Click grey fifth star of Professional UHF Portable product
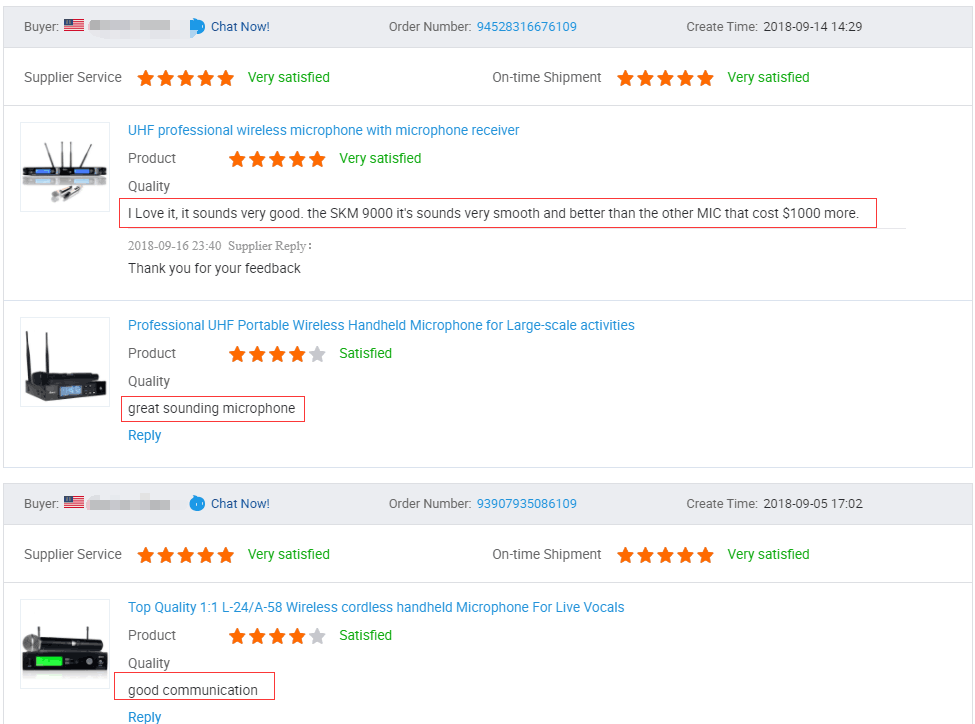This screenshot has width=975, height=724. [317, 354]
